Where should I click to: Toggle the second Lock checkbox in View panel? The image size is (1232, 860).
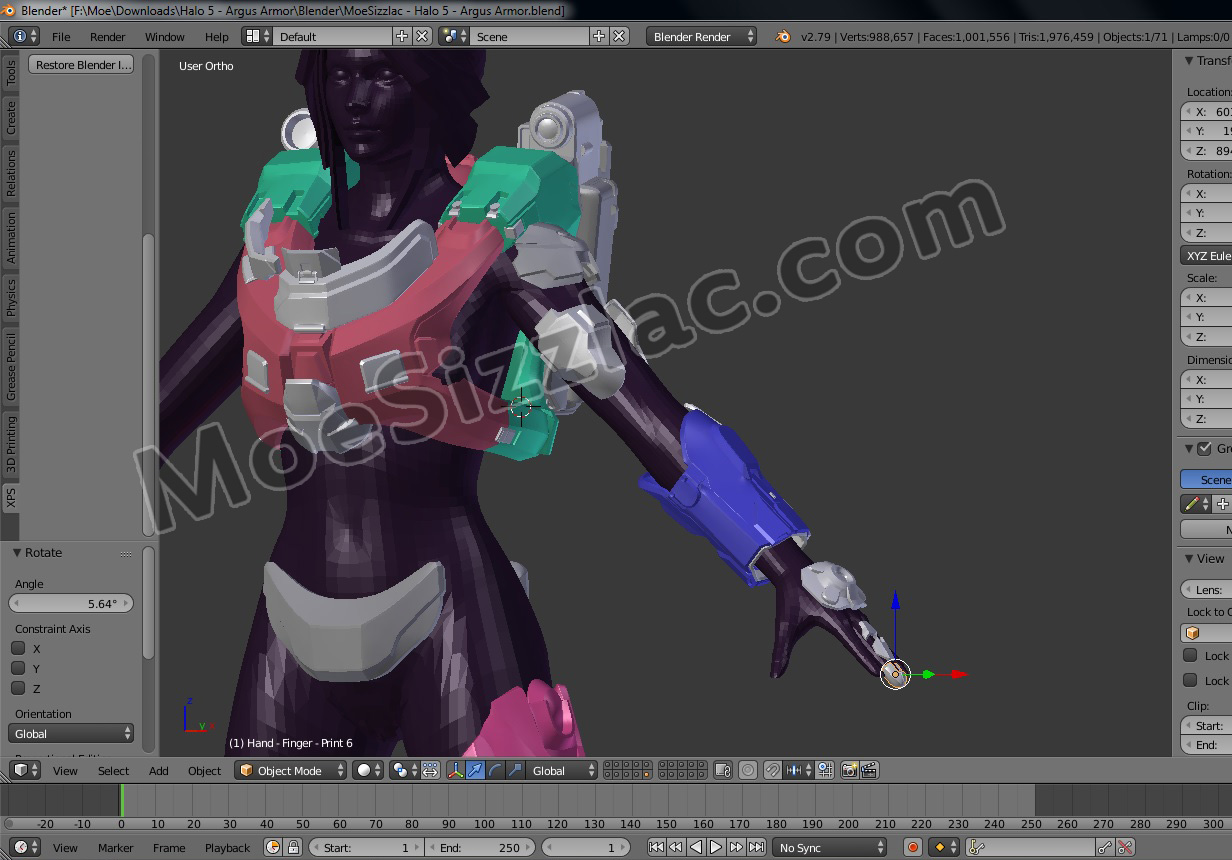tap(1190, 680)
